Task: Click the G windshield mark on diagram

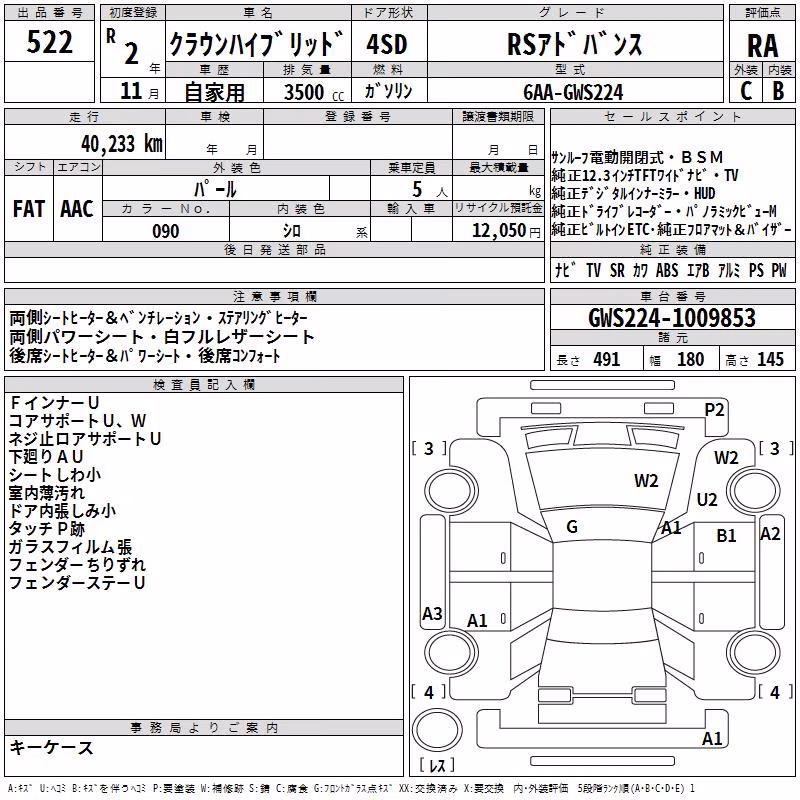Action: [x=572, y=527]
